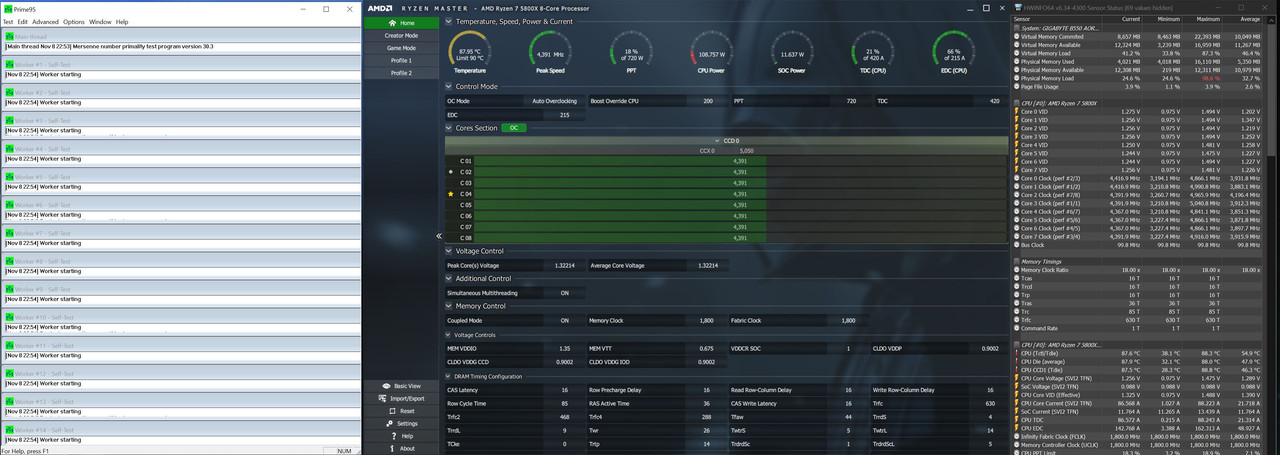Switch to Basic View in Ryzen Master
Image resolution: width=1280 pixels, height=455 pixels.
[x=401, y=386]
